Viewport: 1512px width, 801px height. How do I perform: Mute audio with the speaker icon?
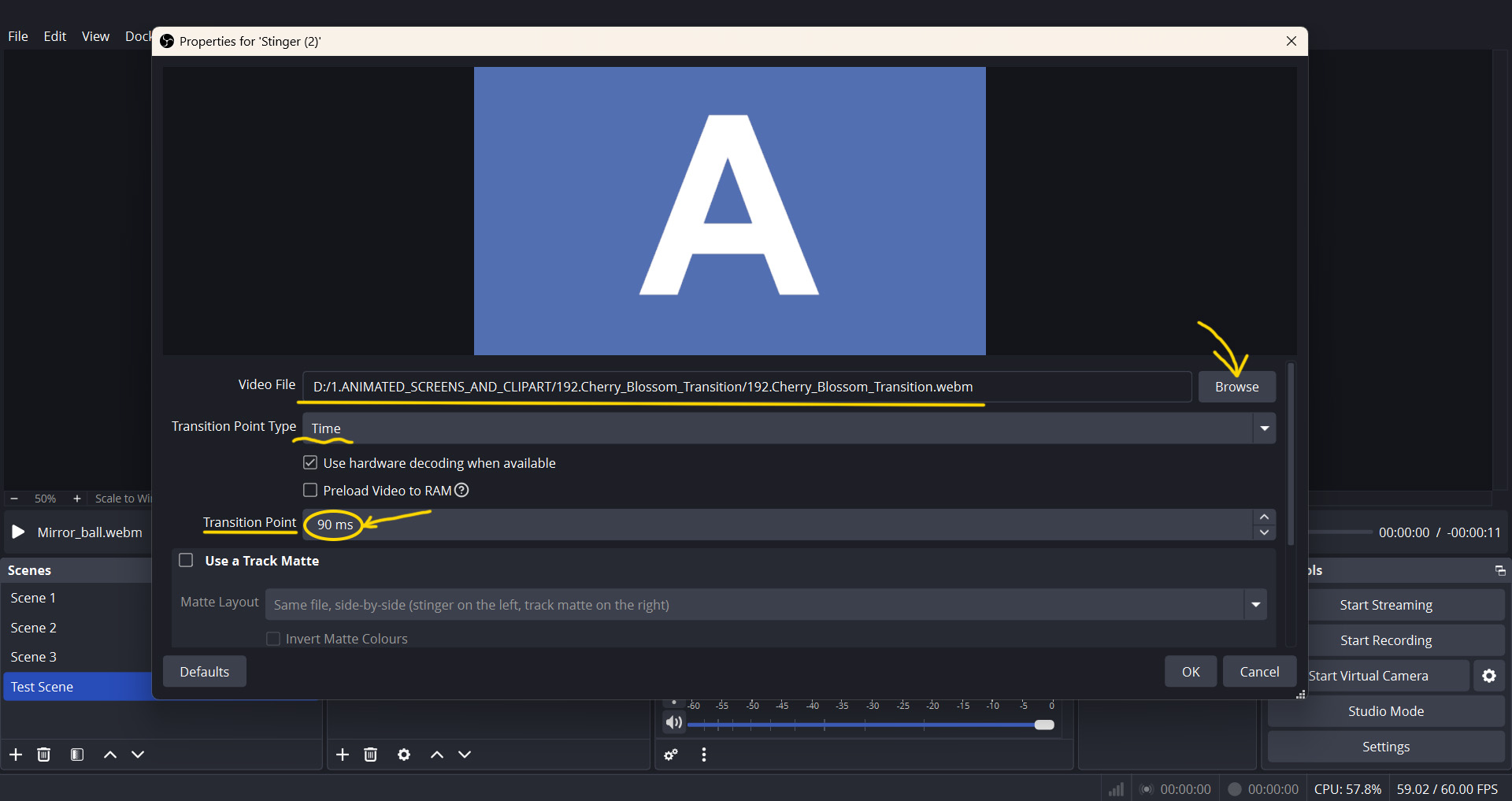click(673, 723)
